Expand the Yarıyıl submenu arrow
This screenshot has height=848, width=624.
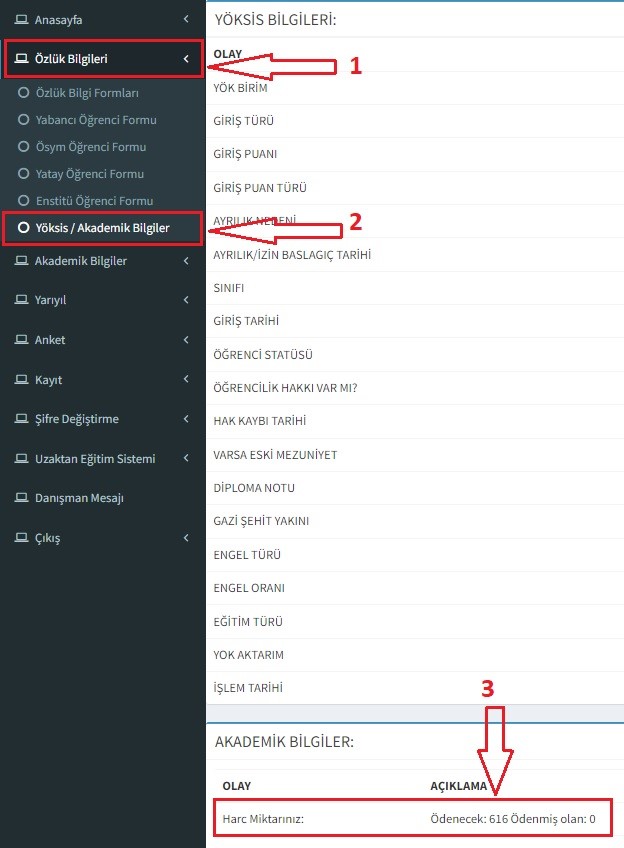186,300
